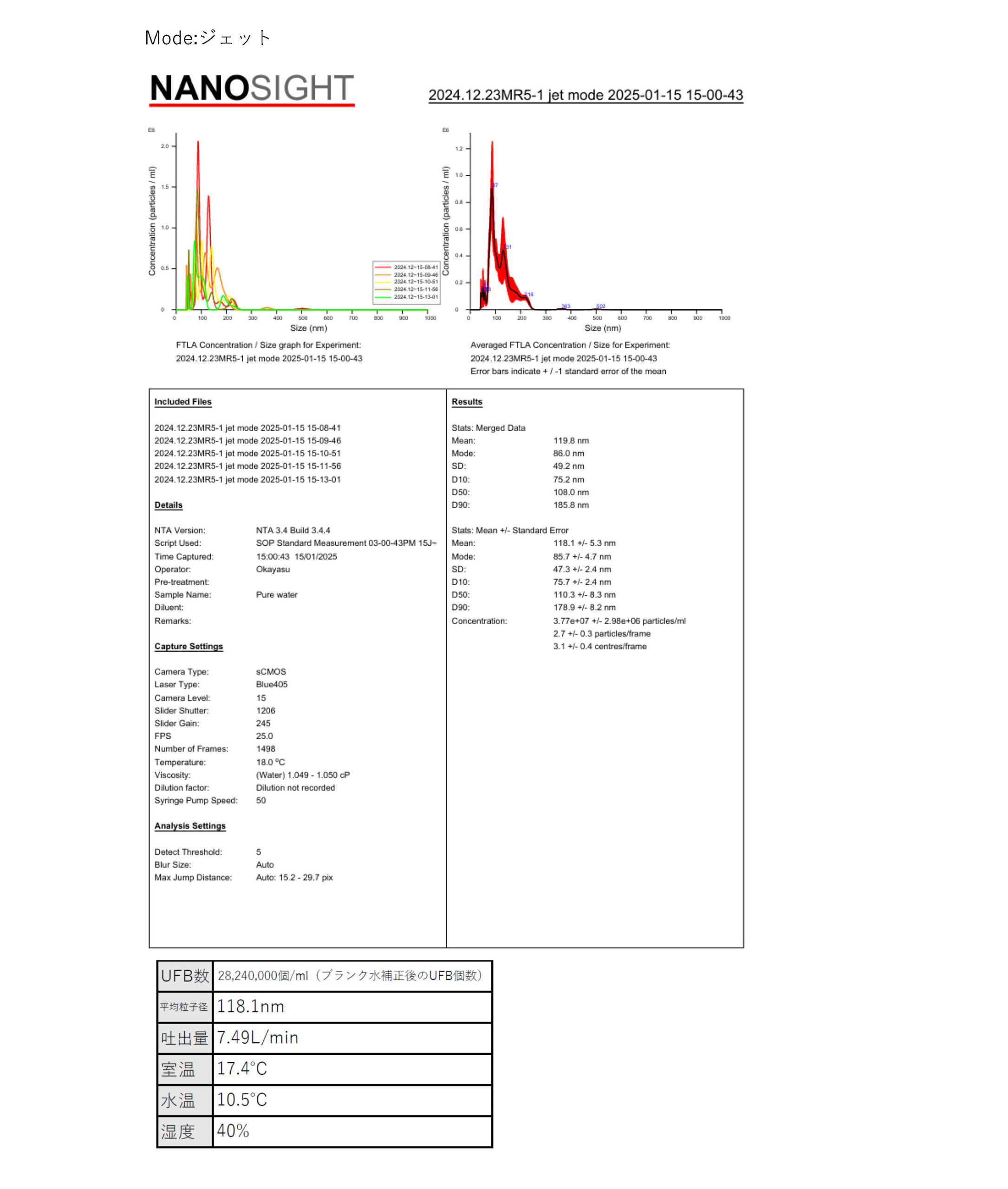Click D50 value '110.3 +/- 8.3 nm'

pos(585,594)
